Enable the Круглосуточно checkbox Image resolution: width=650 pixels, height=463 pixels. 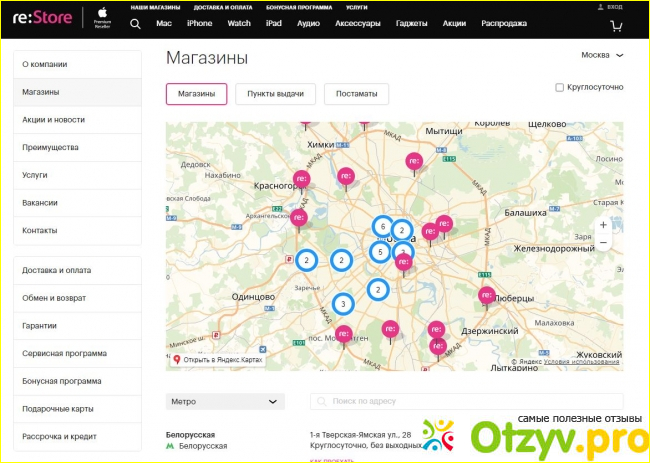[560, 87]
